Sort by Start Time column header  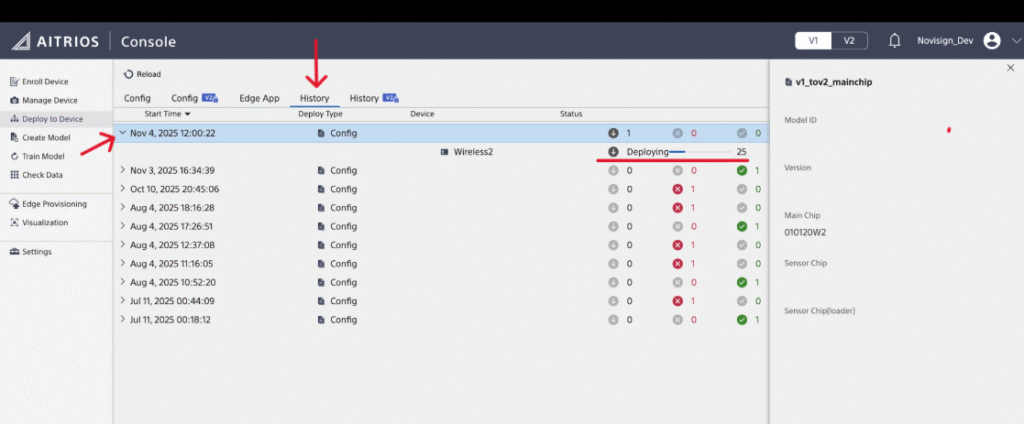(x=167, y=115)
